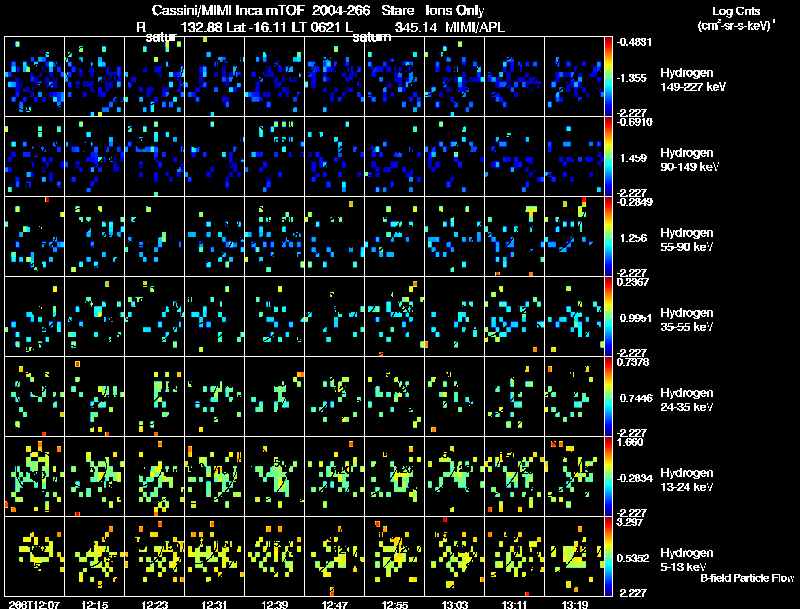Click the Hydrogen 90-149 keV color bar
This screenshot has height=609, width=800.
coord(608,157)
